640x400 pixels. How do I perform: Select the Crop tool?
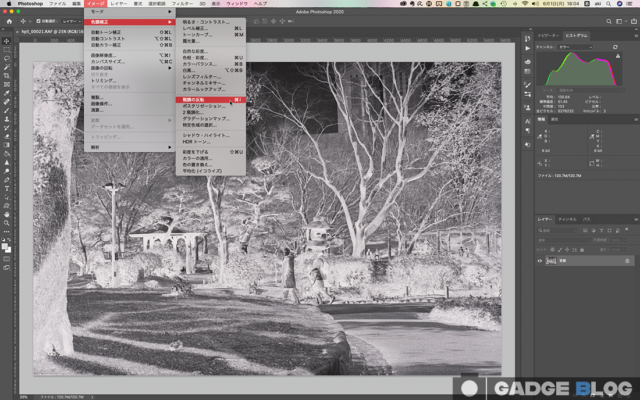[7, 76]
